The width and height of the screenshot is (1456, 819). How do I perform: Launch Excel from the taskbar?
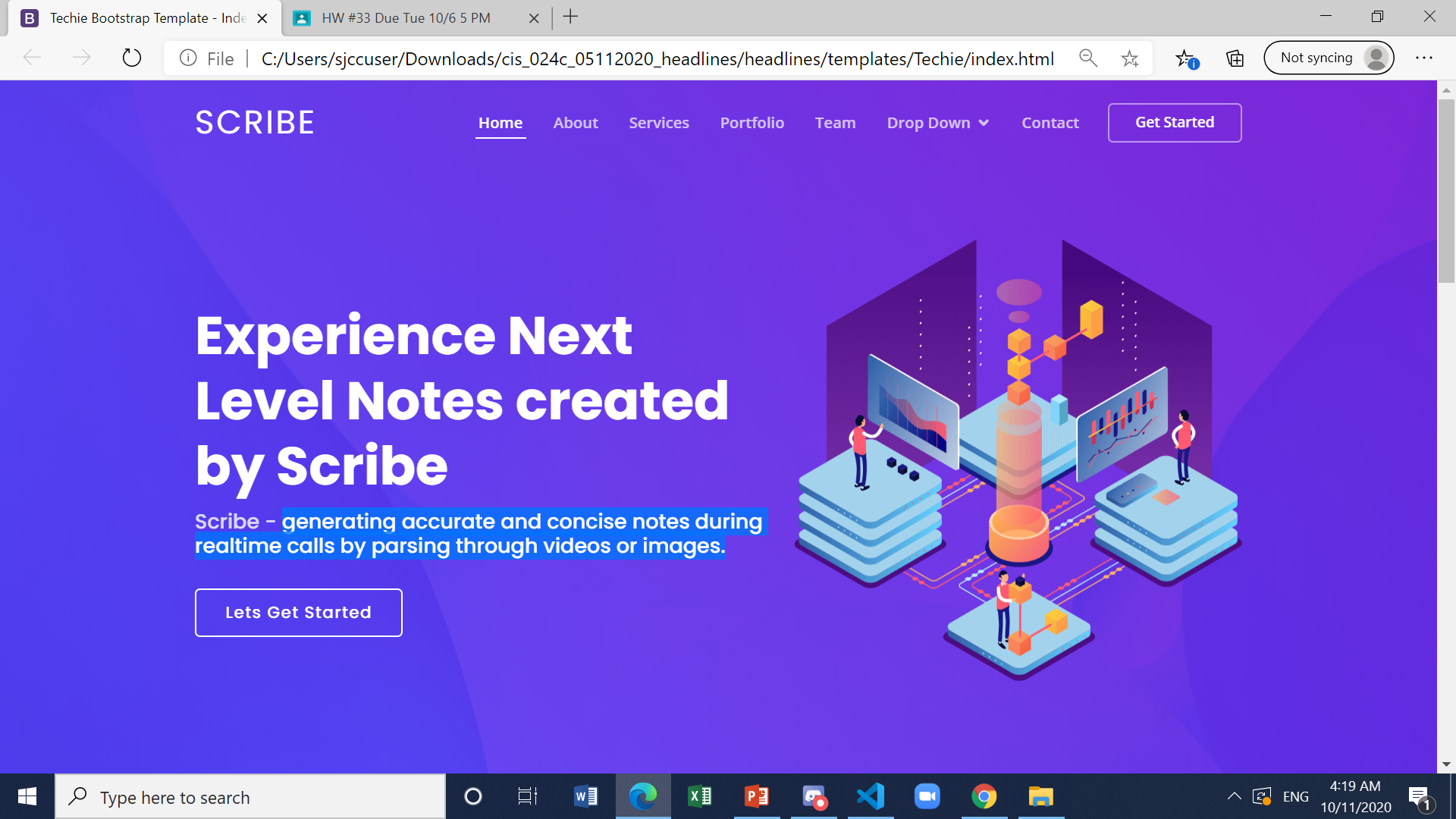(x=700, y=796)
